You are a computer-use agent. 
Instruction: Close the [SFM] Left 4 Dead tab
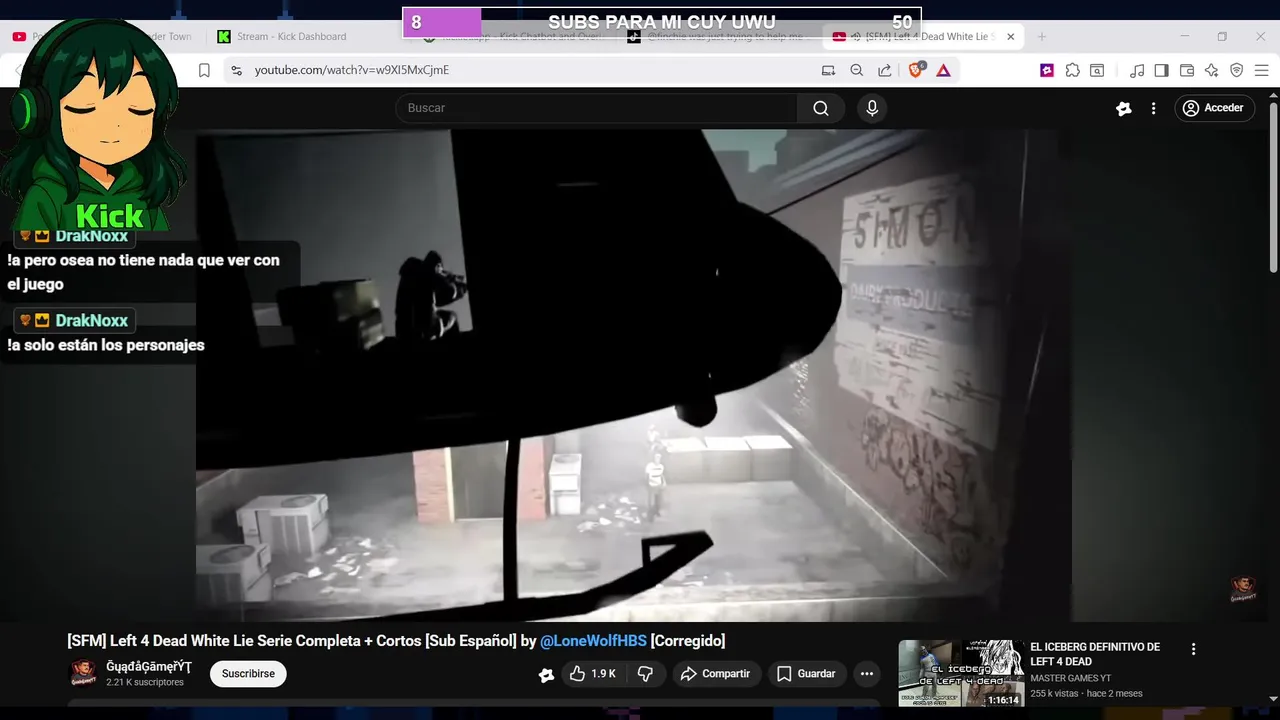1010,37
